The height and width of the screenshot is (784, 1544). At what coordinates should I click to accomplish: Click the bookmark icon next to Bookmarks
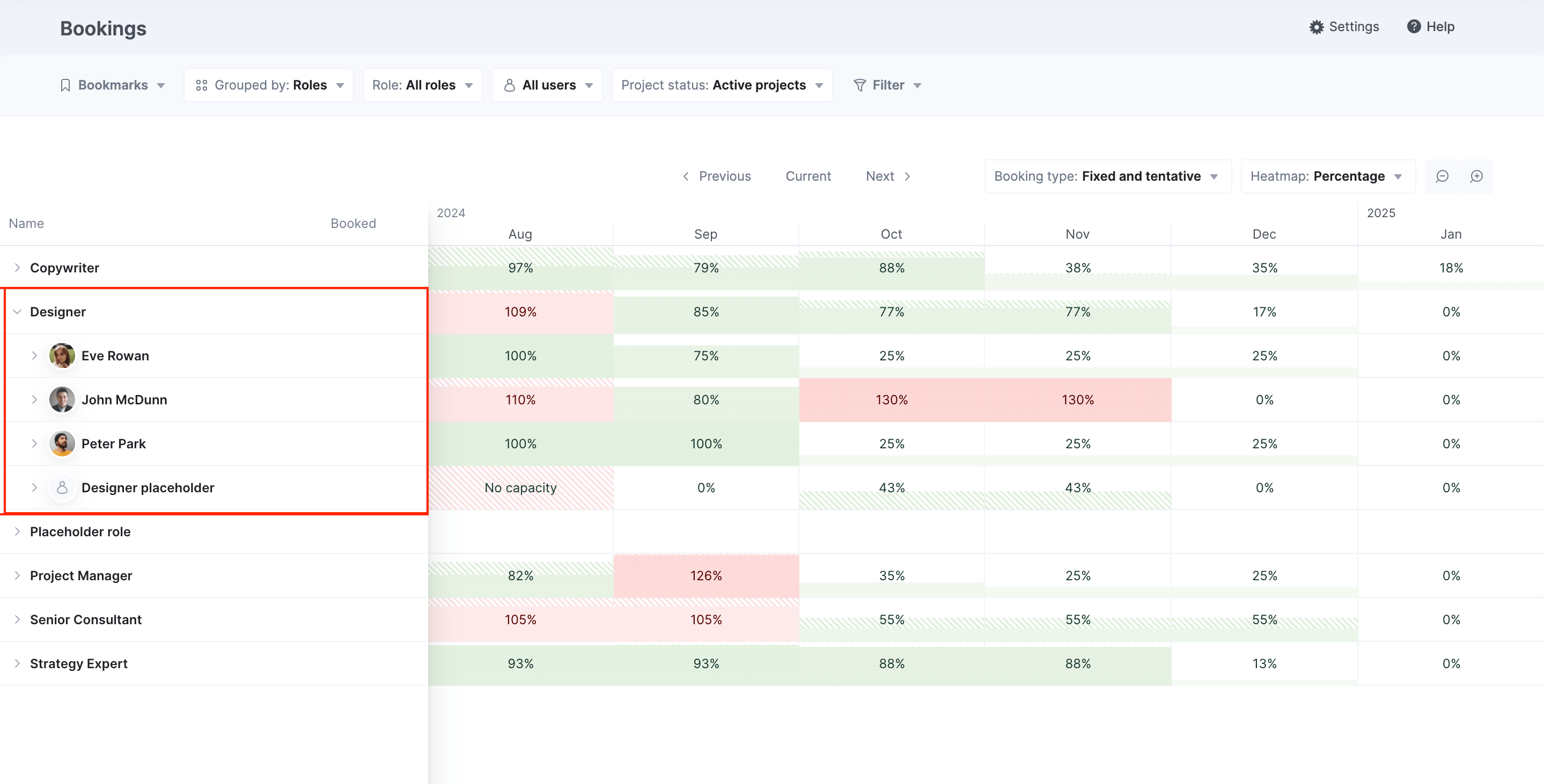point(66,84)
